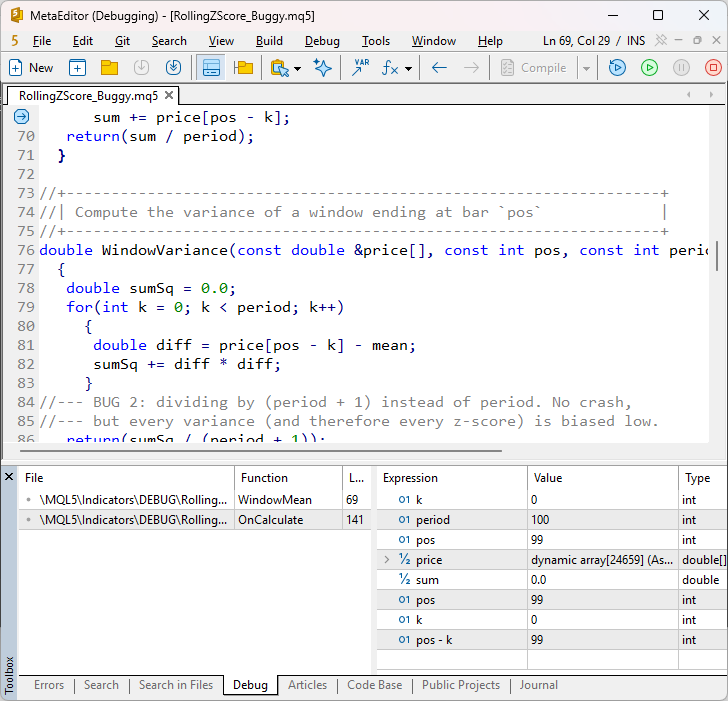728x701 pixels.
Task: Select the RollingZScore_Buggy.mq5 tab
Action: click(88, 96)
